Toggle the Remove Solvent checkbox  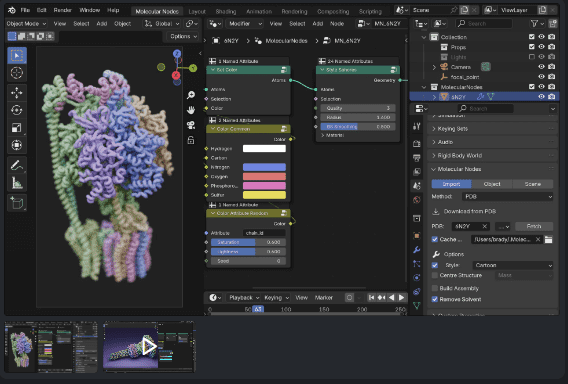(x=435, y=299)
